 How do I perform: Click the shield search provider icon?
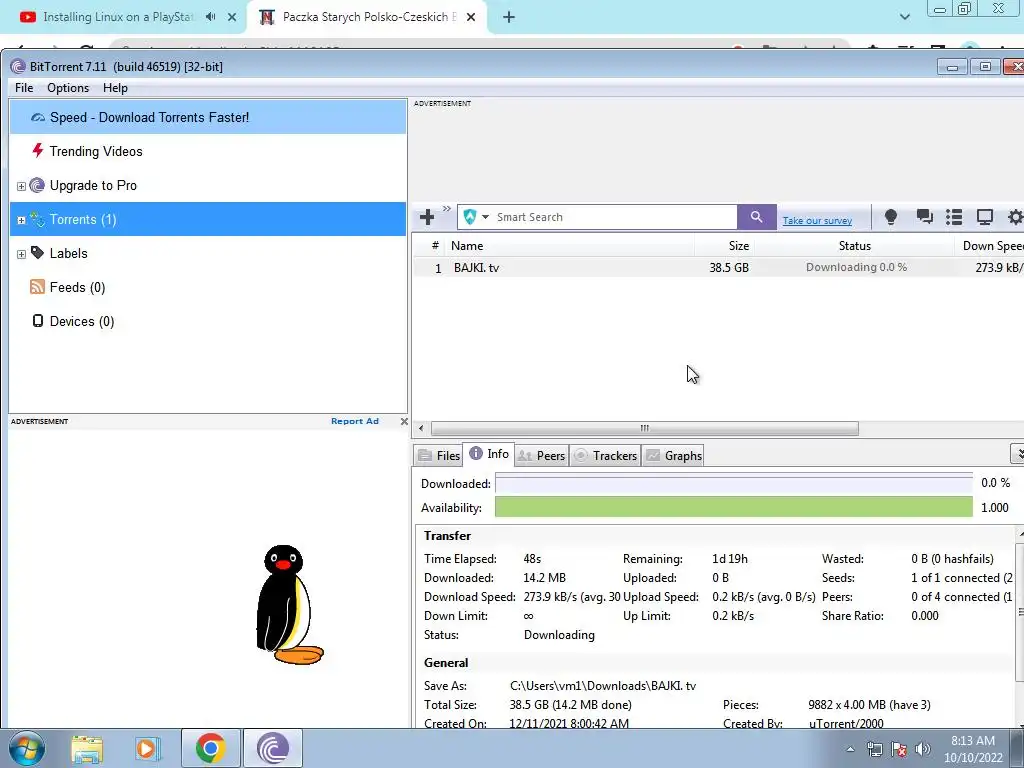point(470,217)
